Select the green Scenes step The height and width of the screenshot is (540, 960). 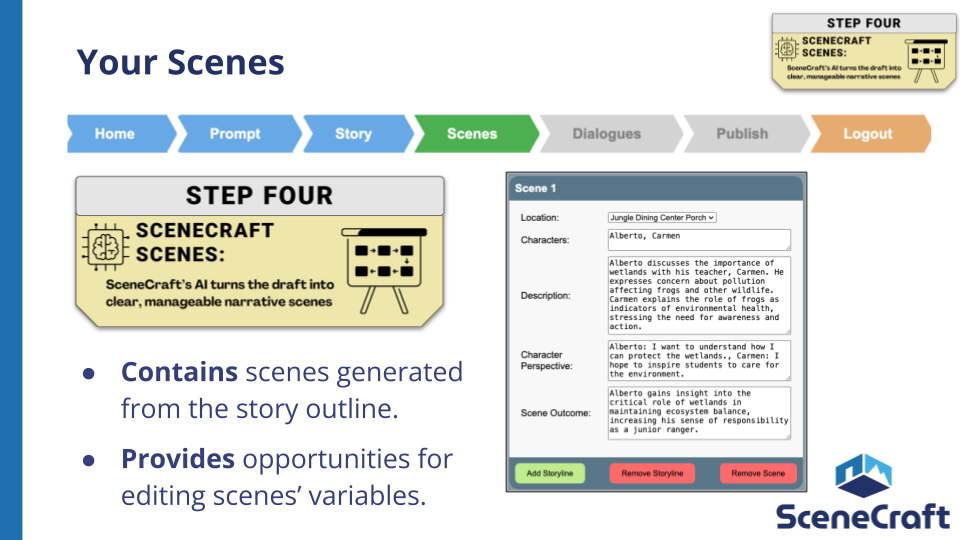pos(476,133)
